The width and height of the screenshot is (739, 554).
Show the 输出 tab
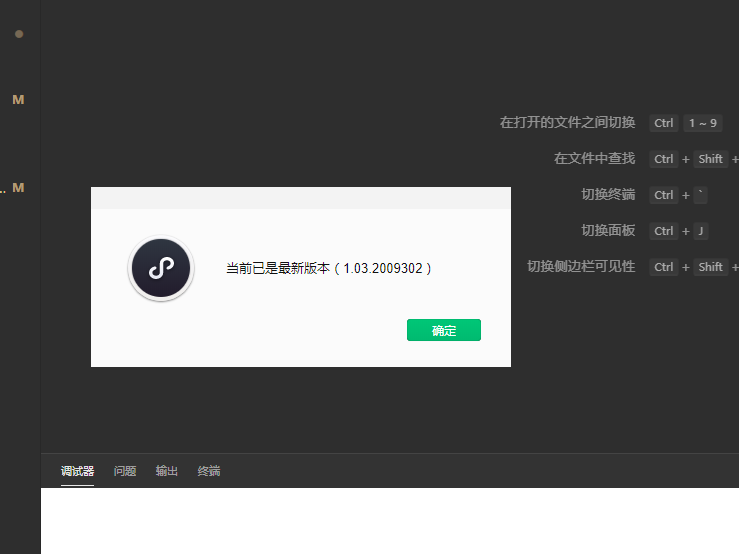[x=167, y=471]
